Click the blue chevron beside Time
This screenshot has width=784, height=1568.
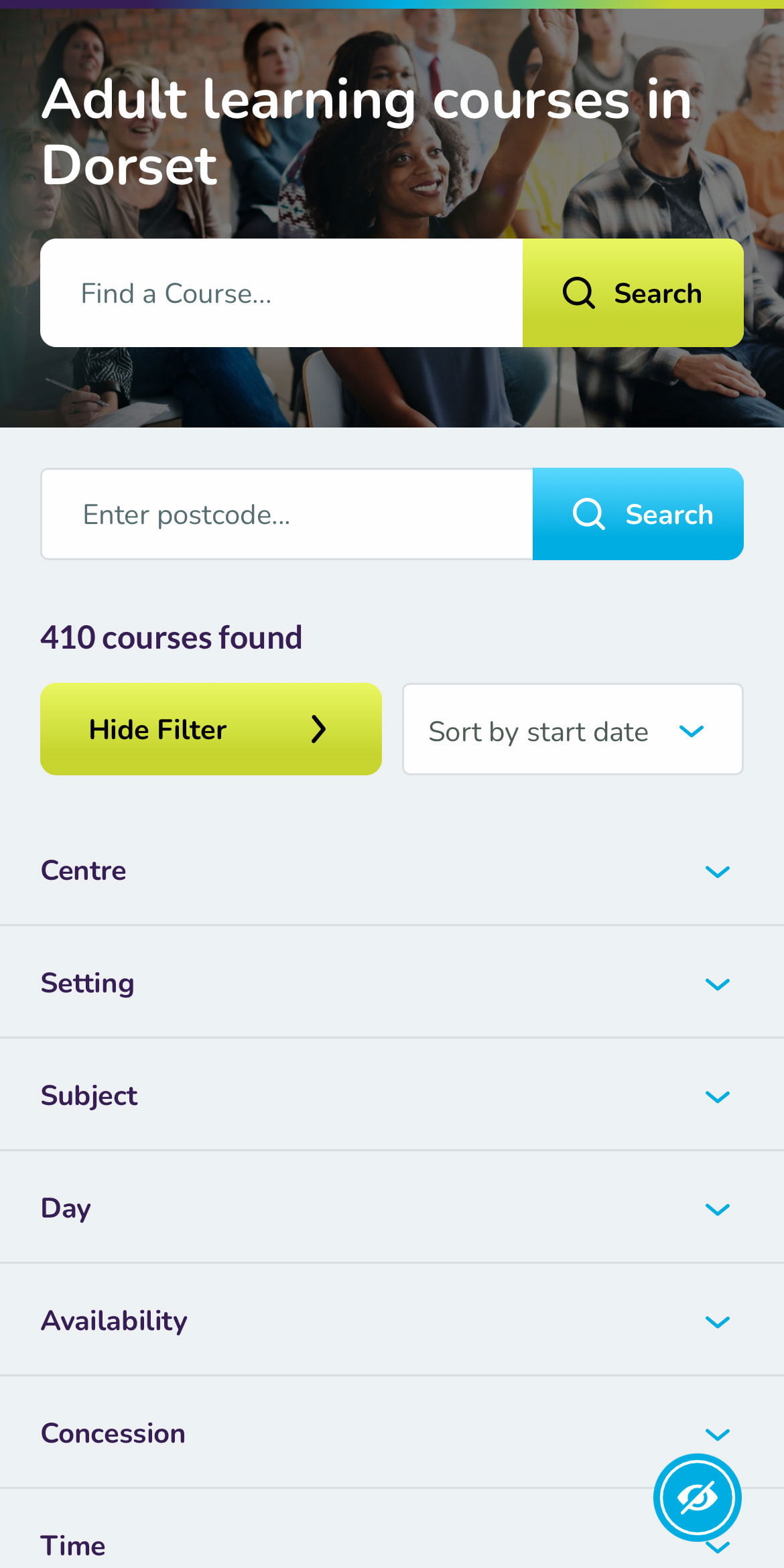[718, 1548]
